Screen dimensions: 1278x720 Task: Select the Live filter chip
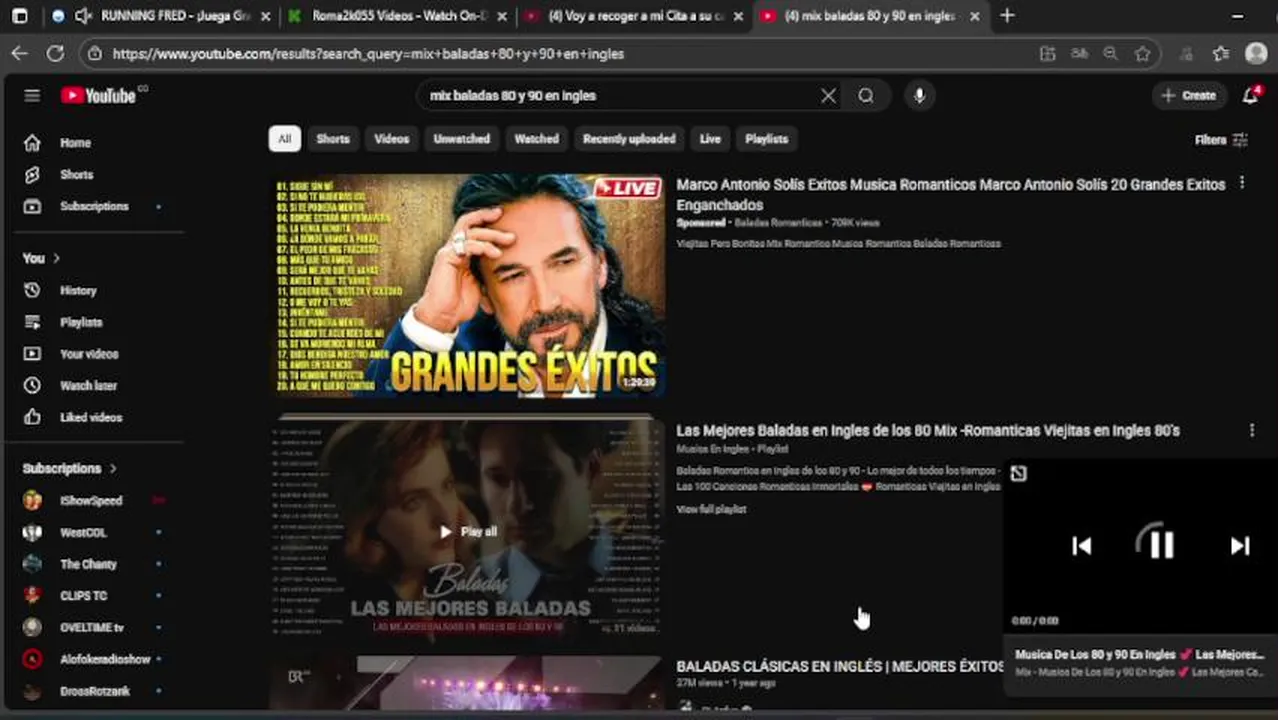tap(710, 139)
